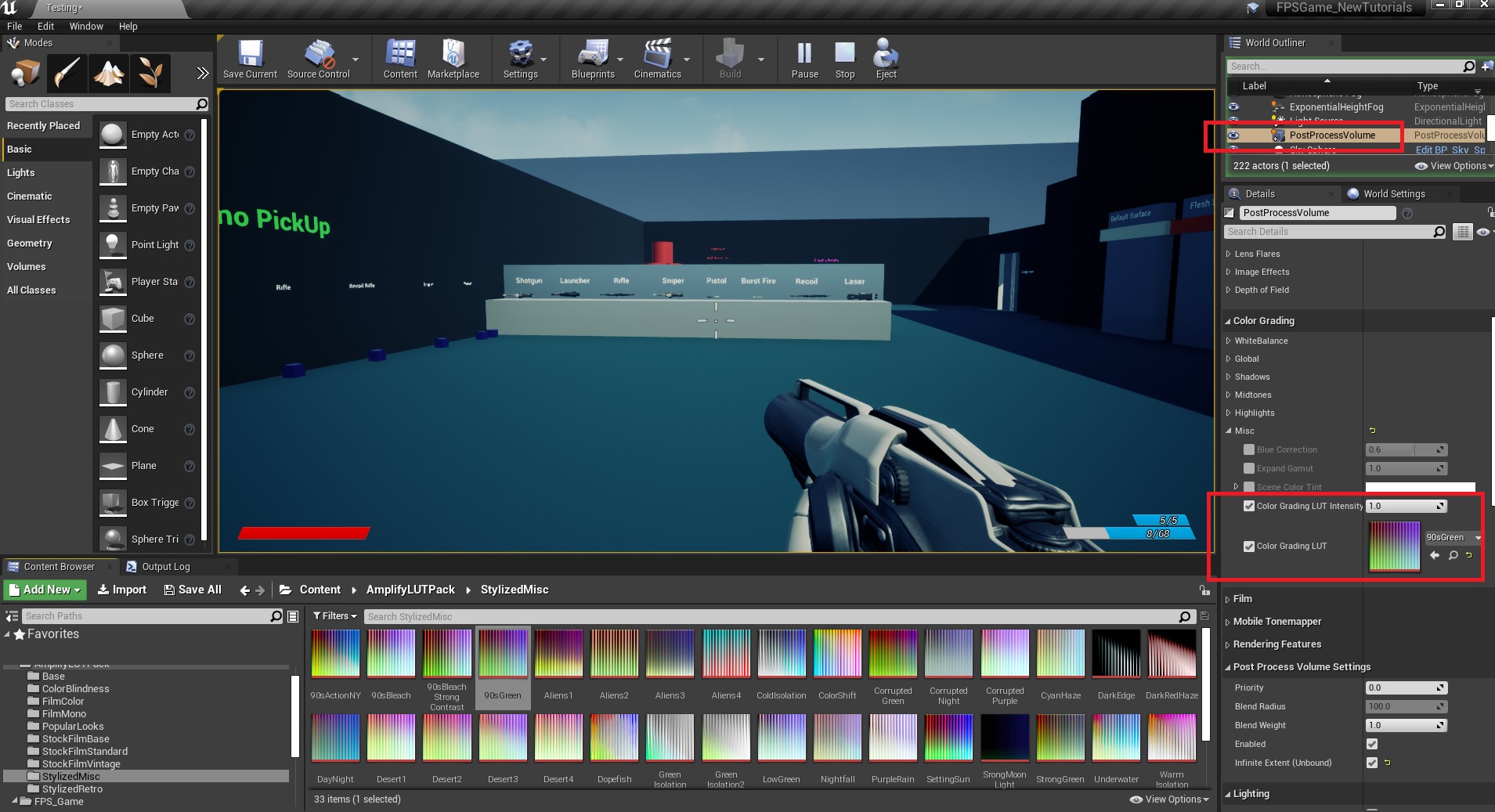
Task: Toggle Color Grading LUT Intensity checkbox
Action: click(1249, 507)
